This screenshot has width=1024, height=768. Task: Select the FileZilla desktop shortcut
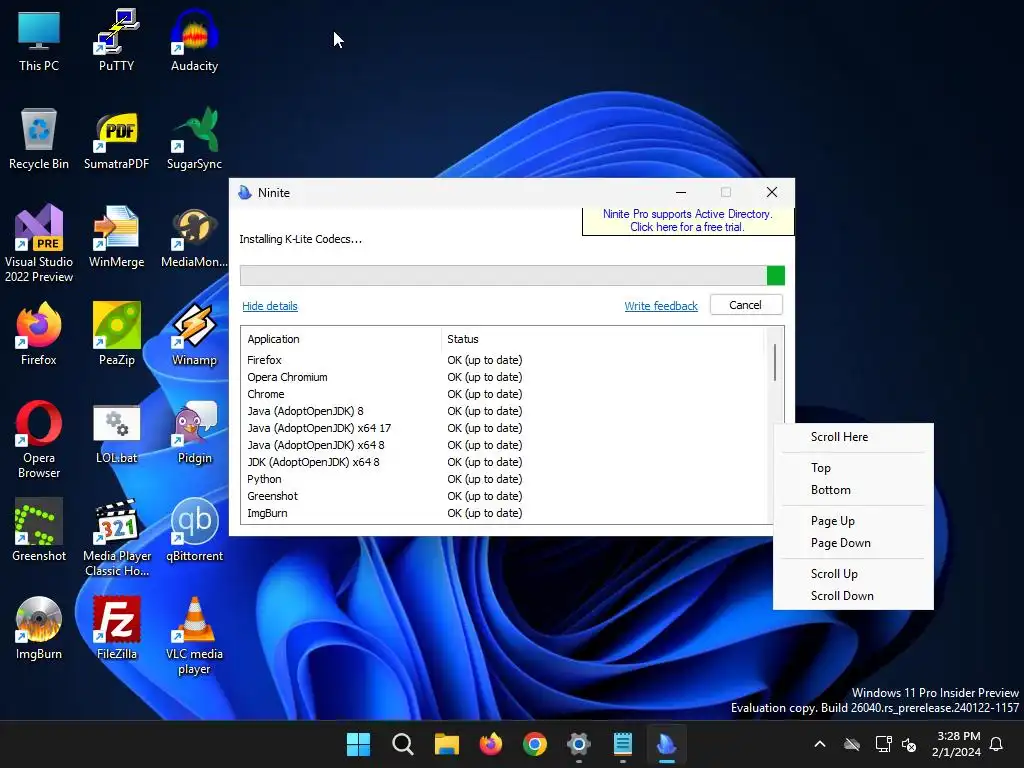(116, 629)
